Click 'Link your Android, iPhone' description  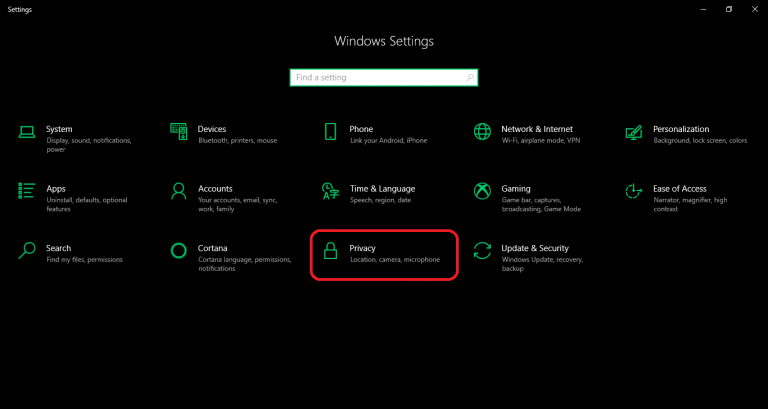(388, 141)
